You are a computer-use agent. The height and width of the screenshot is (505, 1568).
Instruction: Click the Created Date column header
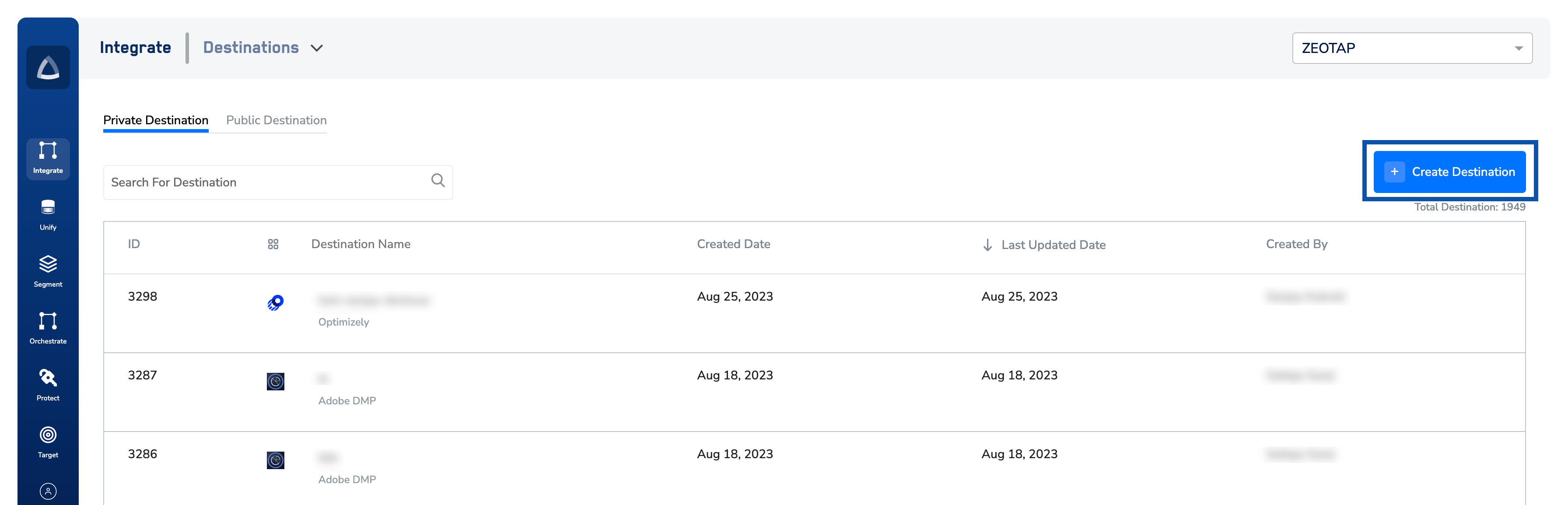(x=734, y=244)
